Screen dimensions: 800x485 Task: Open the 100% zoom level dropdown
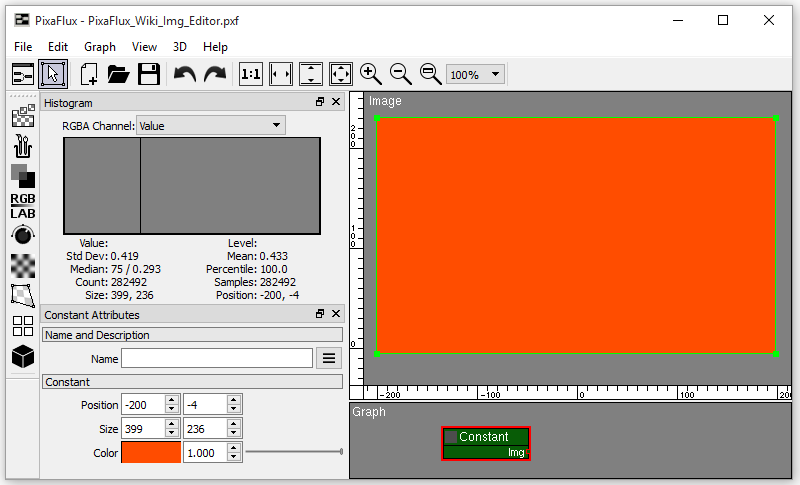tap(475, 75)
